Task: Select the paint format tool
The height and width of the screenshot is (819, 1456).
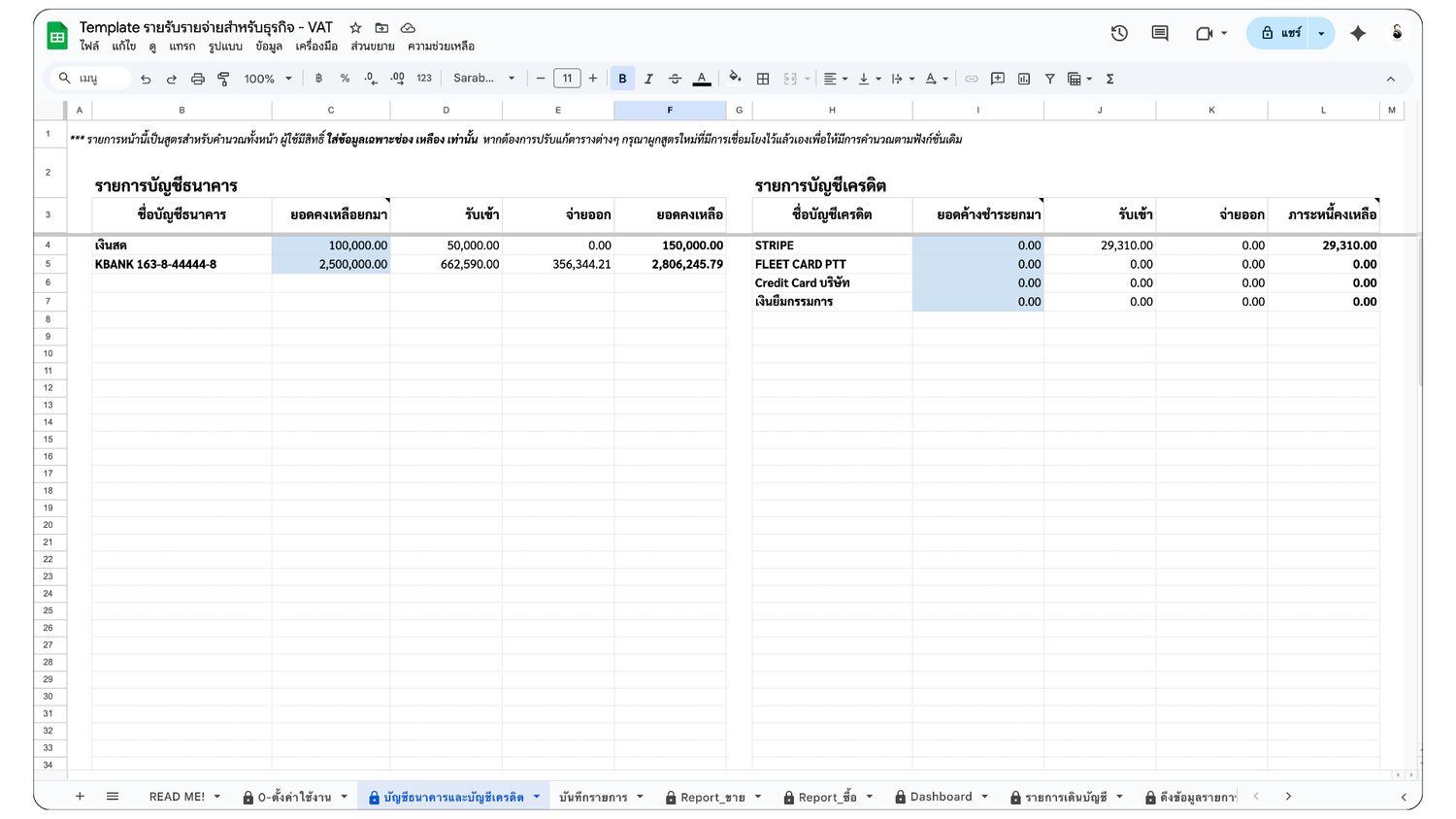Action: point(223,79)
